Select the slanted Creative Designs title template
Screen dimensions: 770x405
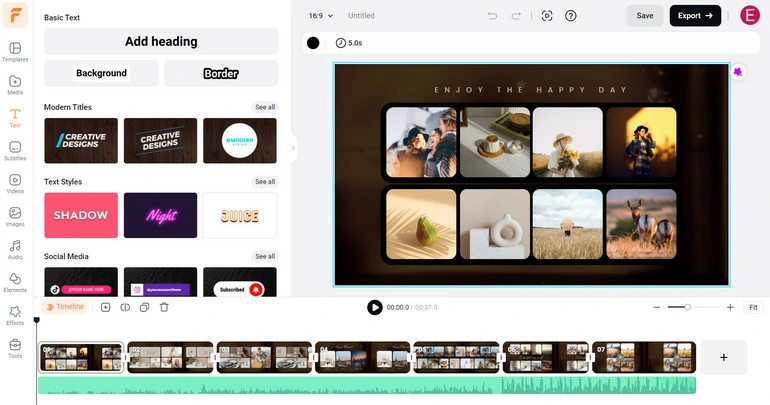(x=160, y=140)
